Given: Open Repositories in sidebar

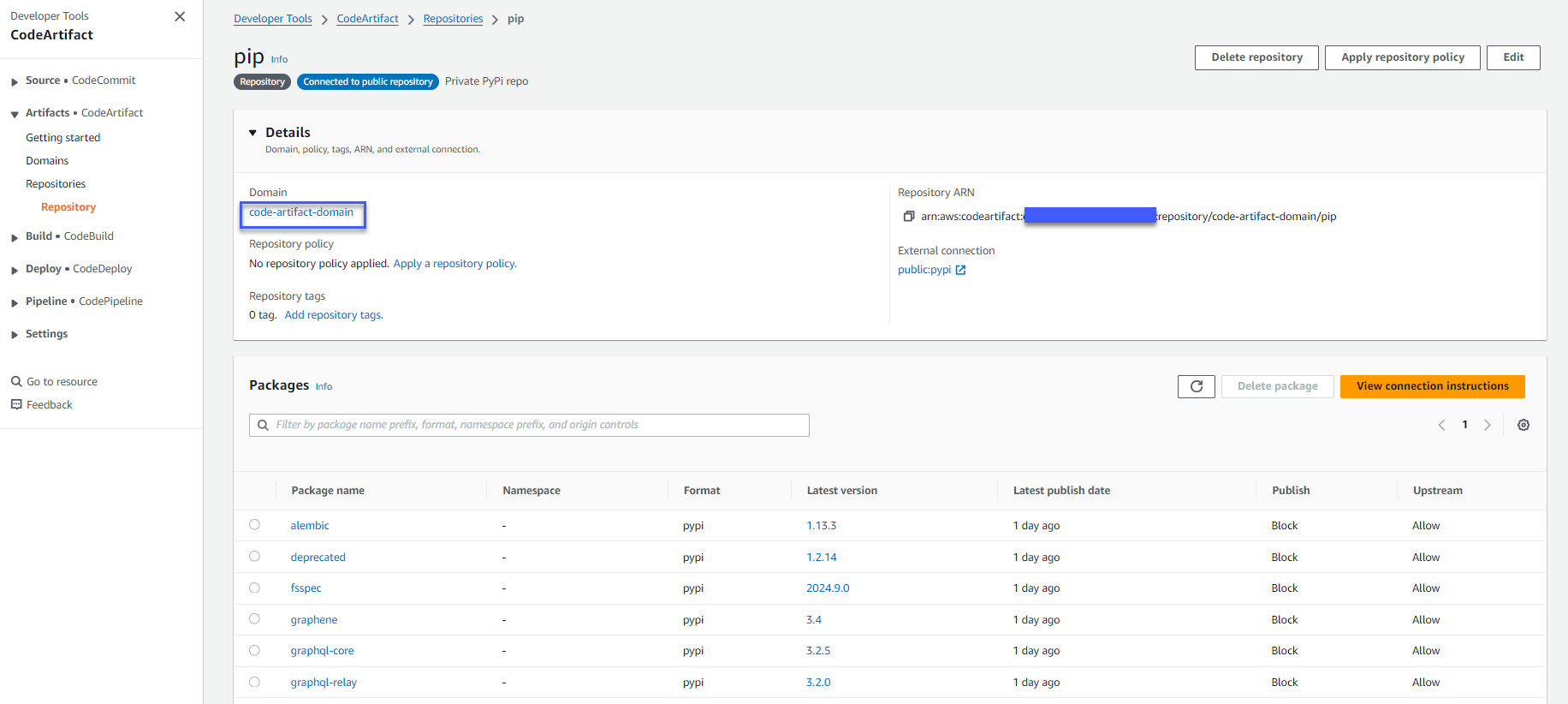Looking at the screenshot, I should pyautogui.click(x=56, y=184).
